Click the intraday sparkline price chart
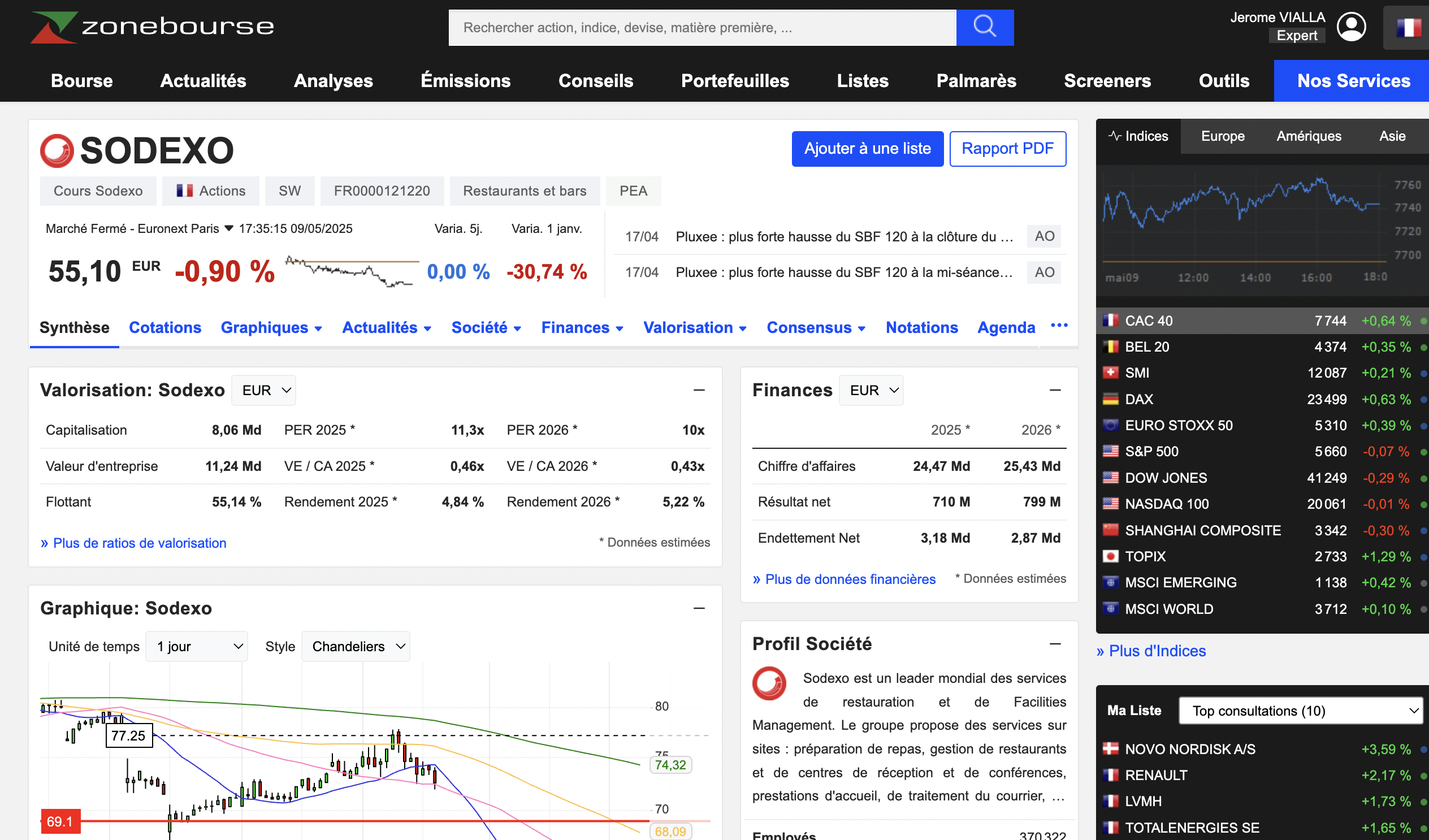The width and height of the screenshot is (1429, 840). point(352,271)
